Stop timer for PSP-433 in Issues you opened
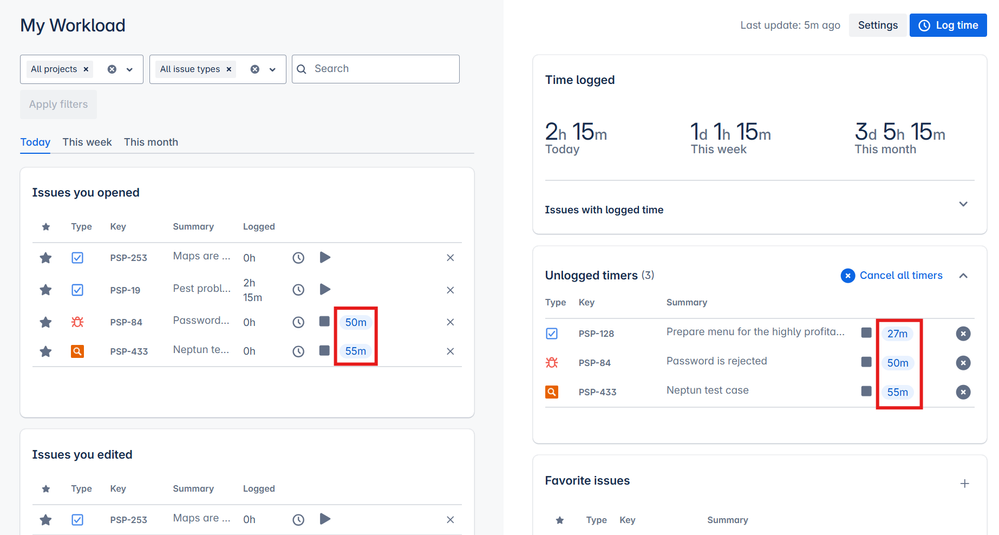Viewport: 999px width, 535px height. pos(324,350)
